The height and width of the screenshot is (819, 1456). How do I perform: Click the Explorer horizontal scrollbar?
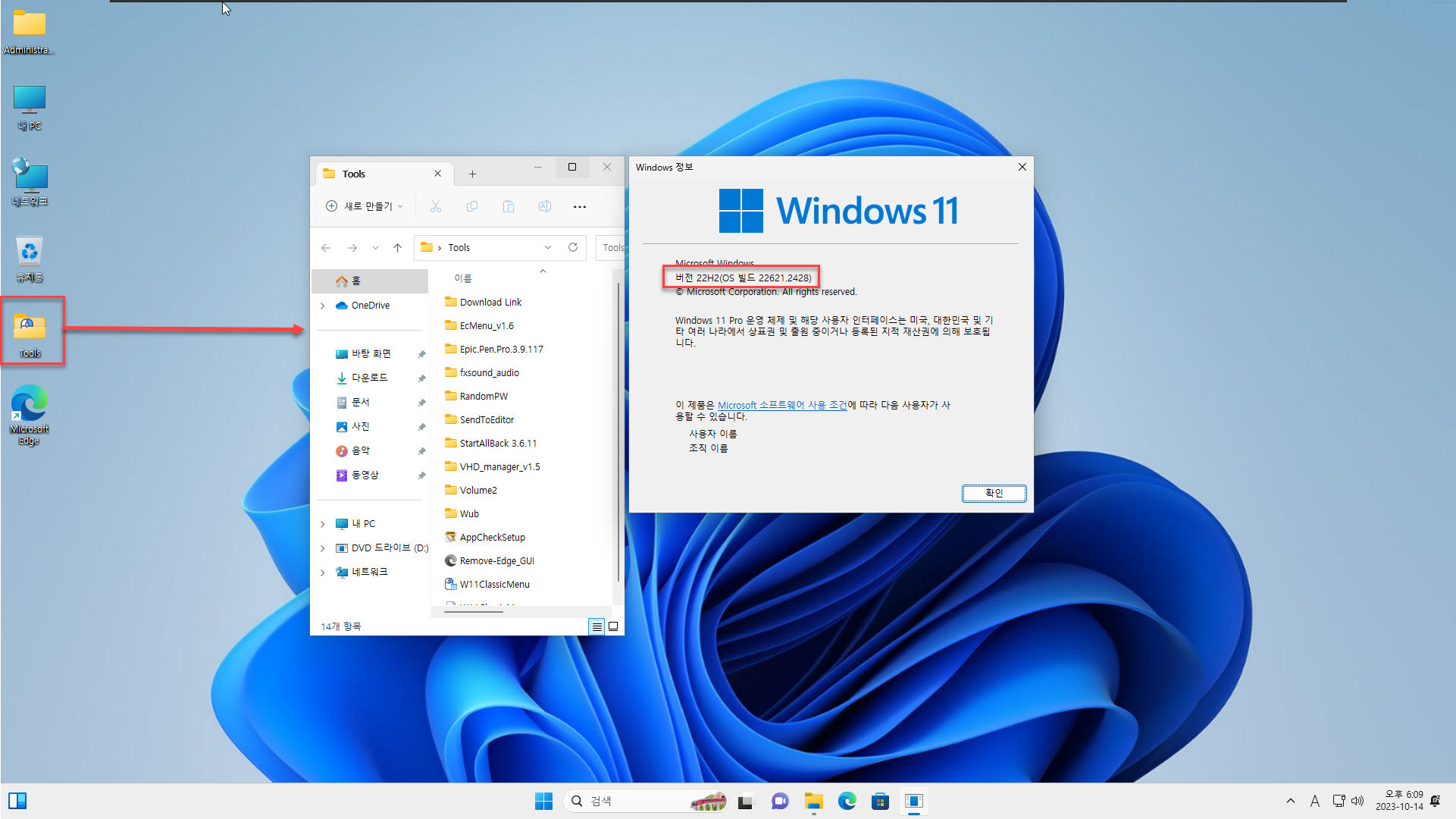474,610
